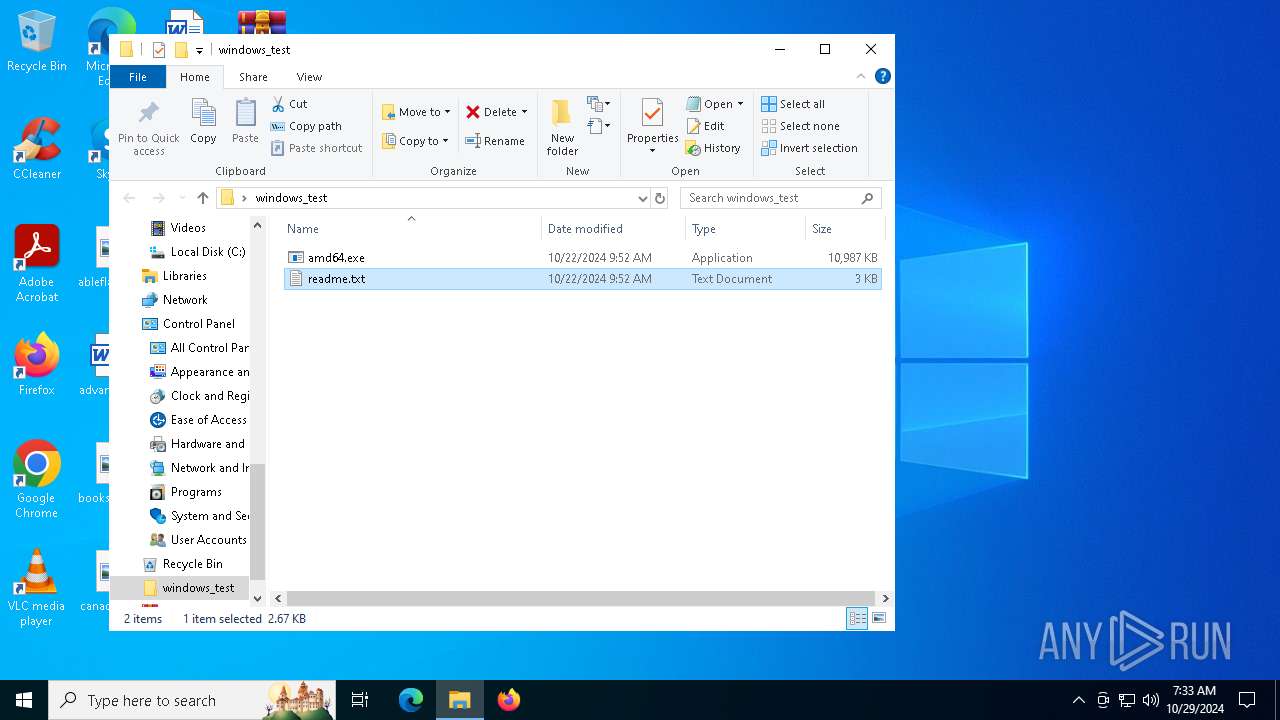Open the Move to dropdown
Image resolution: width=1280 pixels, height=720 pixels.
(x=416, y=112)
